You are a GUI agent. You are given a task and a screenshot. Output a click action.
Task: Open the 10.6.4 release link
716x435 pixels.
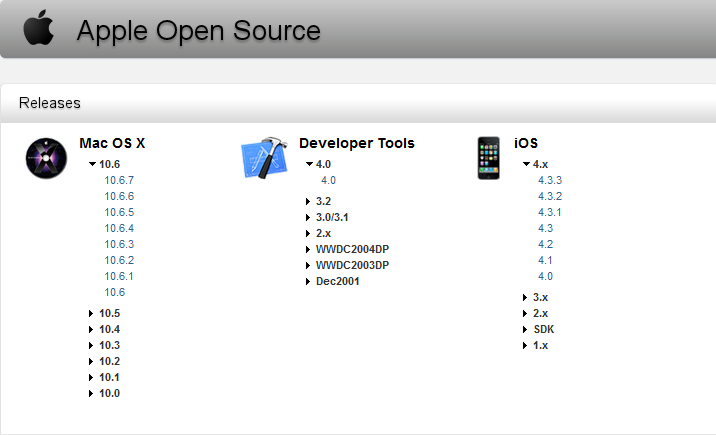(119, 228)
